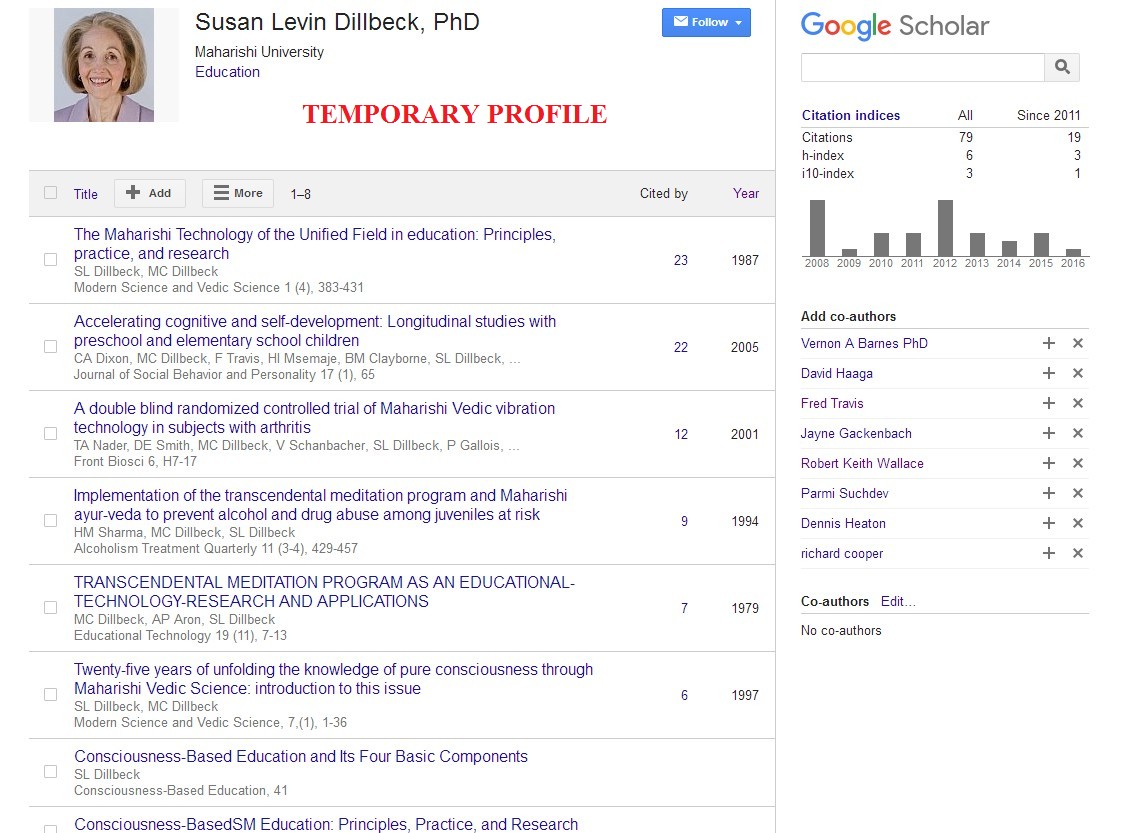Click the 9 citations count link

pyautogui.click(x=684, y=521)
